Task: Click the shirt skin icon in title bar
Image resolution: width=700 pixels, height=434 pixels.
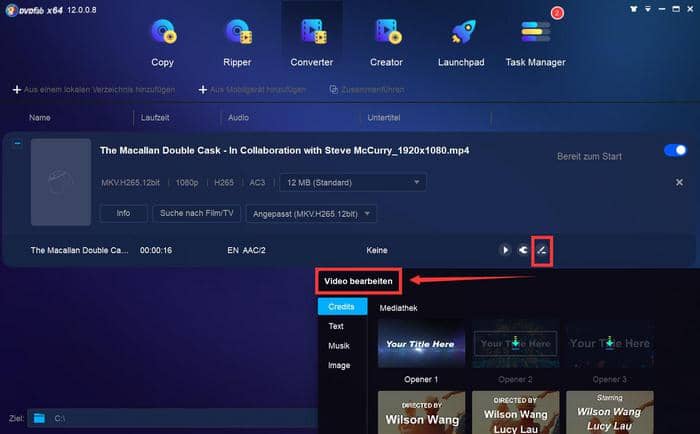Action: (633, 9)
